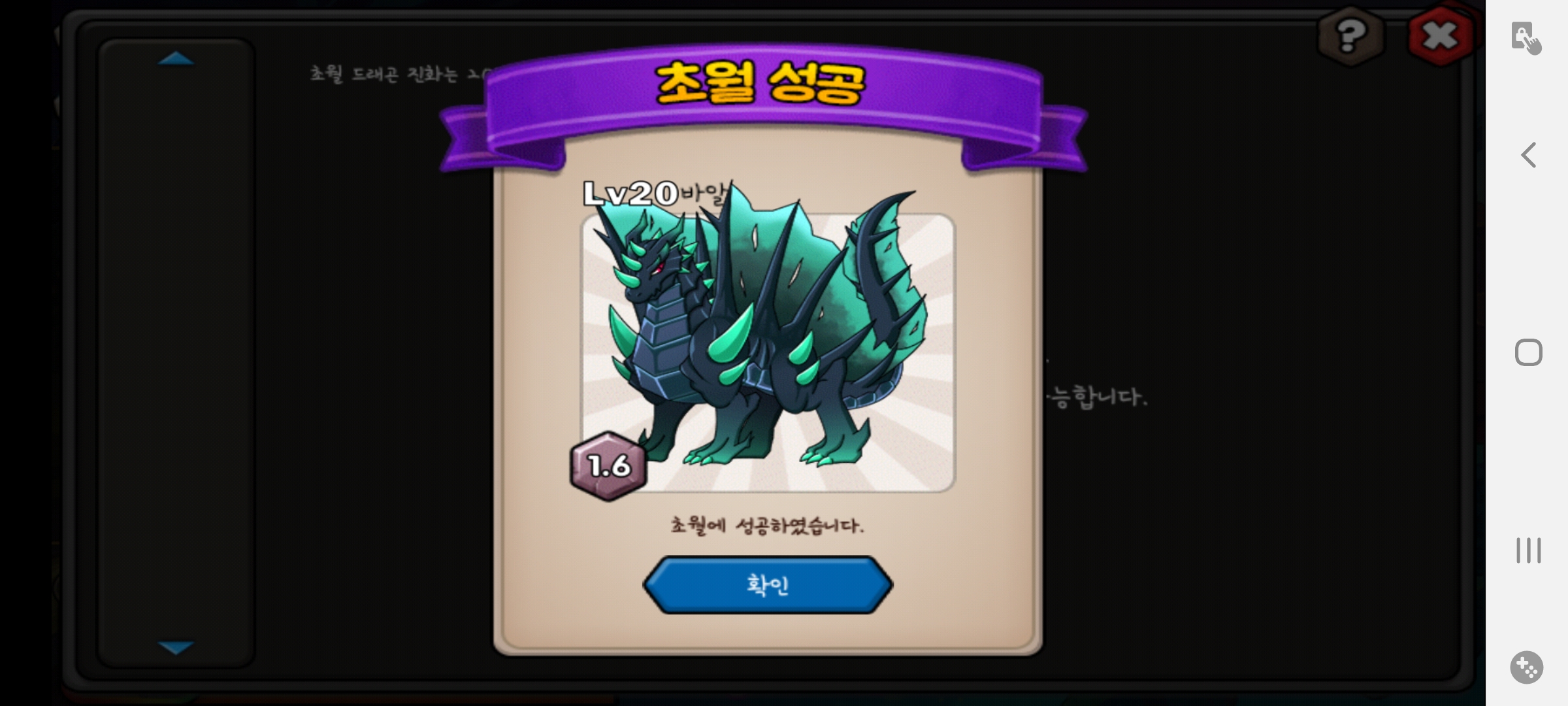Tap the Android home square button
The width and height of the screenshot is (1568, 706).
pyautogui.click(x=1528, y=353)
